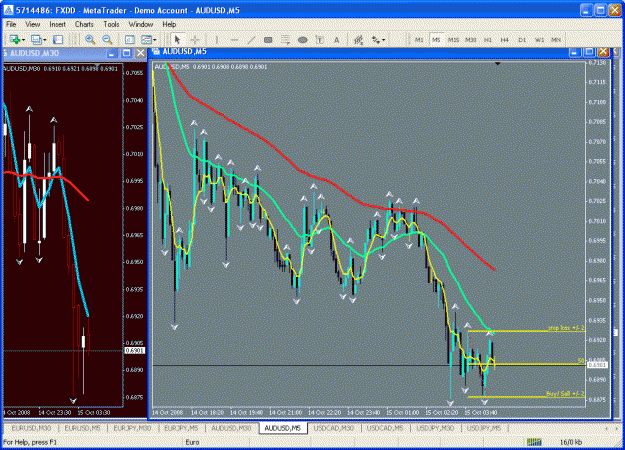This screenshot has width=625, height=450.
Task: Switch to the M5 timeframe
Action: (x=436, y=39)
